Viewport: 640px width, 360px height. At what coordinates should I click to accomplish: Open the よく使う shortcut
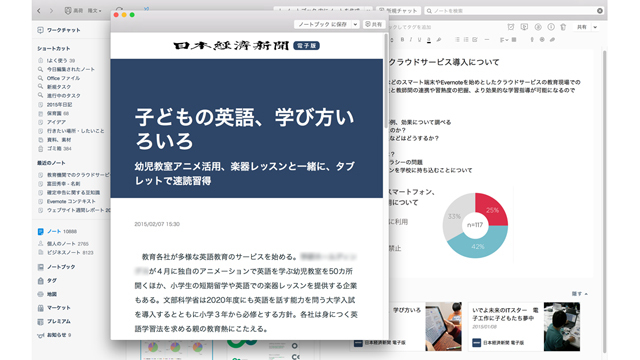56,60
